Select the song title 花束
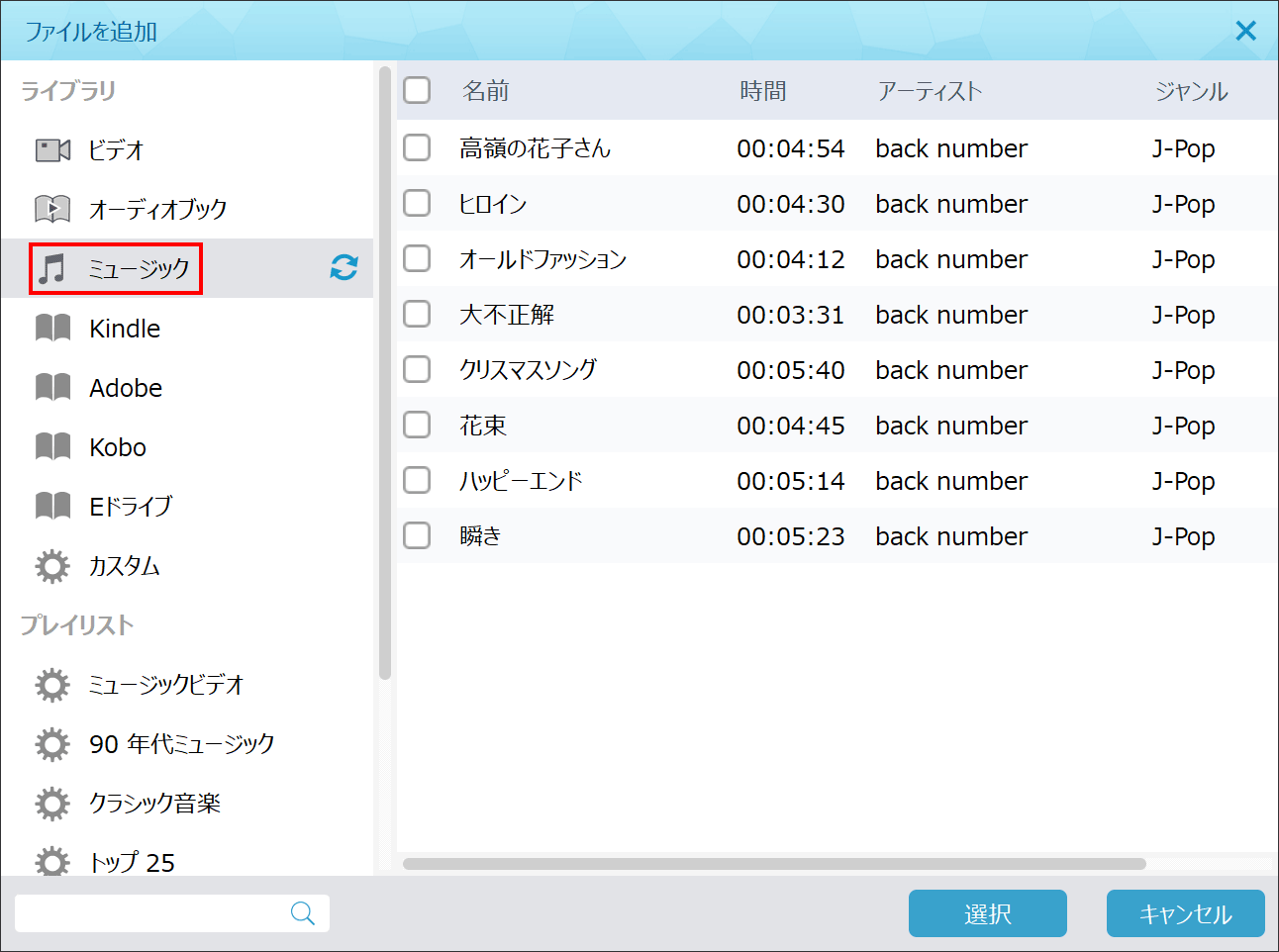Screen dimensions: 1279x952 click(x=483, y=426)
